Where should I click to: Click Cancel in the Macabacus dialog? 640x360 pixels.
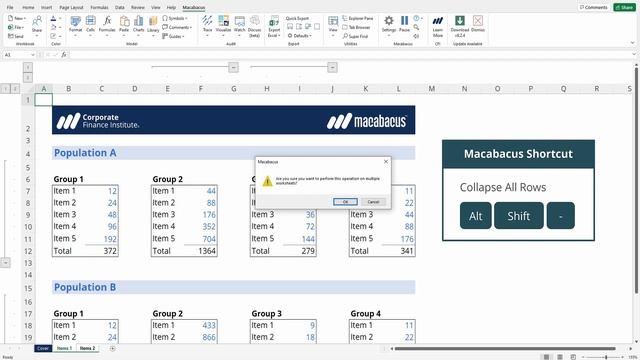coord(373,202)
